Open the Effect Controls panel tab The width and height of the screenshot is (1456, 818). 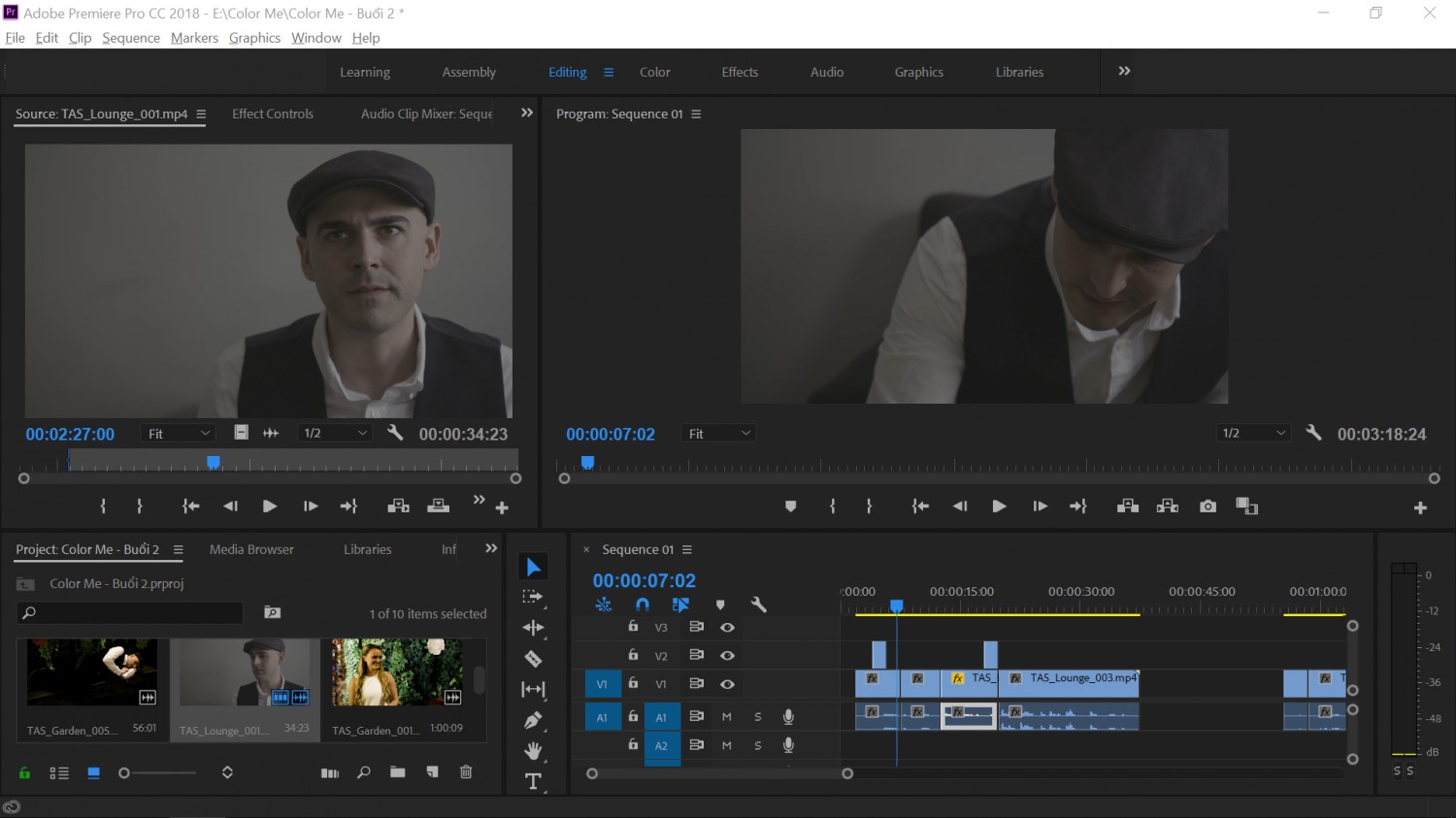point(273,114)
